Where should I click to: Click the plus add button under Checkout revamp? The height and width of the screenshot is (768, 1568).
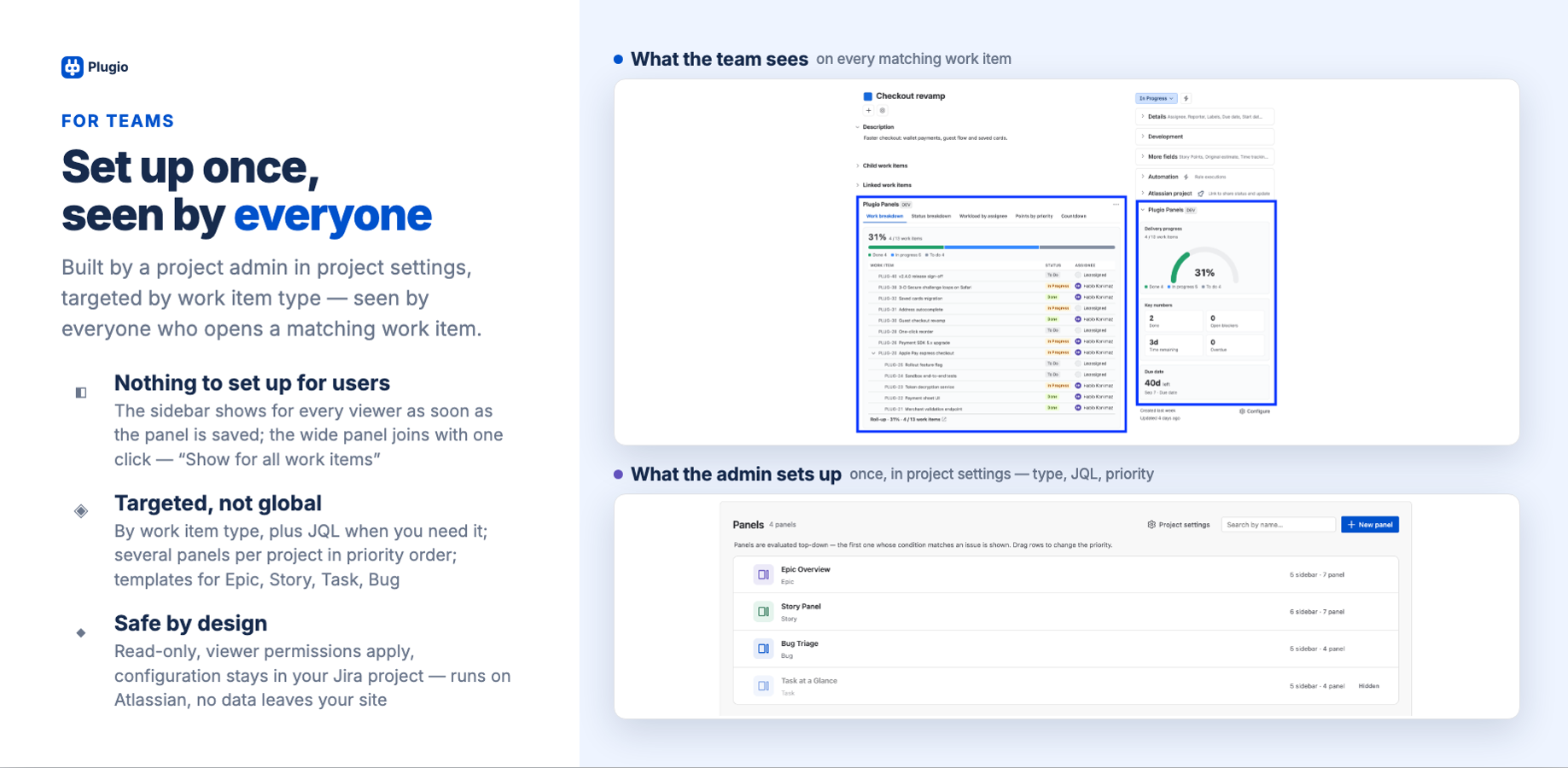click(868, 110)
